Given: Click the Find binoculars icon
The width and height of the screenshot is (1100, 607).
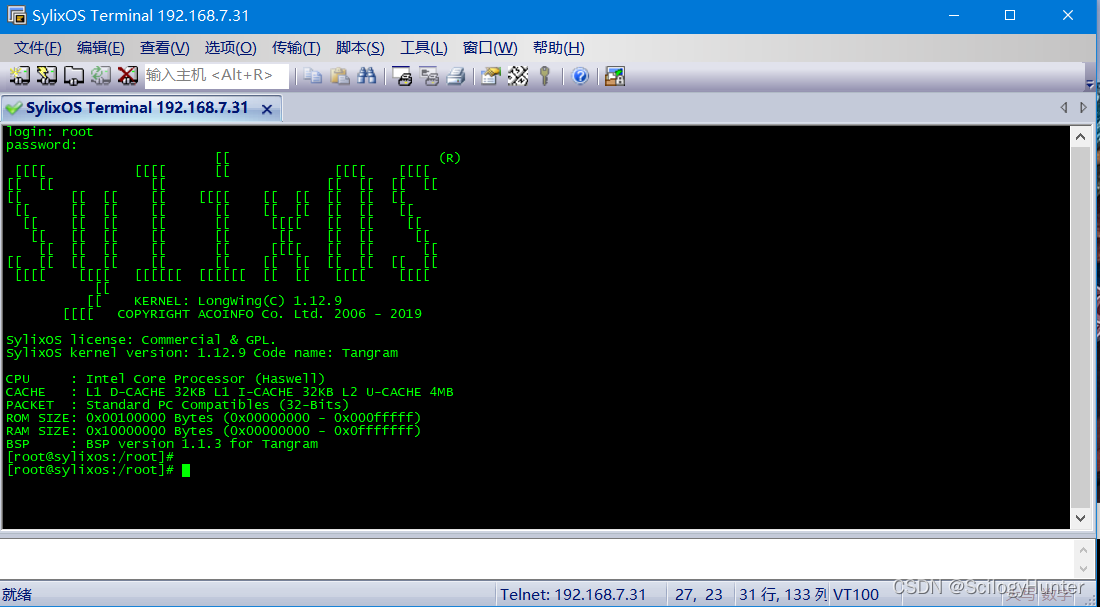Looking at the screenshot, I should pos(366,75).
